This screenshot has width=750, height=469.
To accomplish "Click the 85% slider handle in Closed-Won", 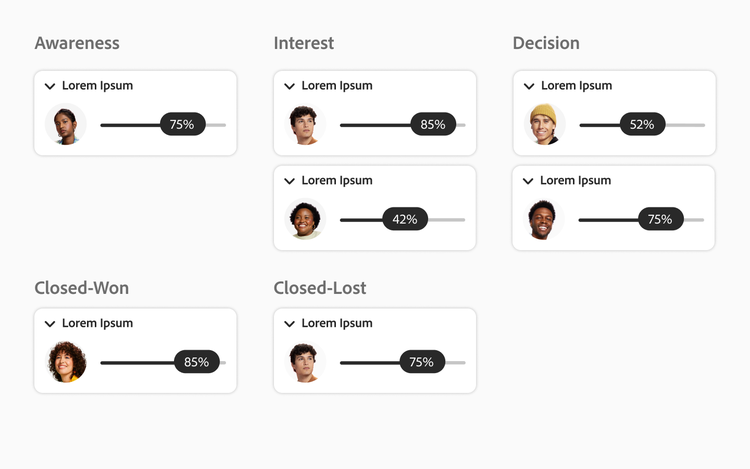I will [197, 362].
